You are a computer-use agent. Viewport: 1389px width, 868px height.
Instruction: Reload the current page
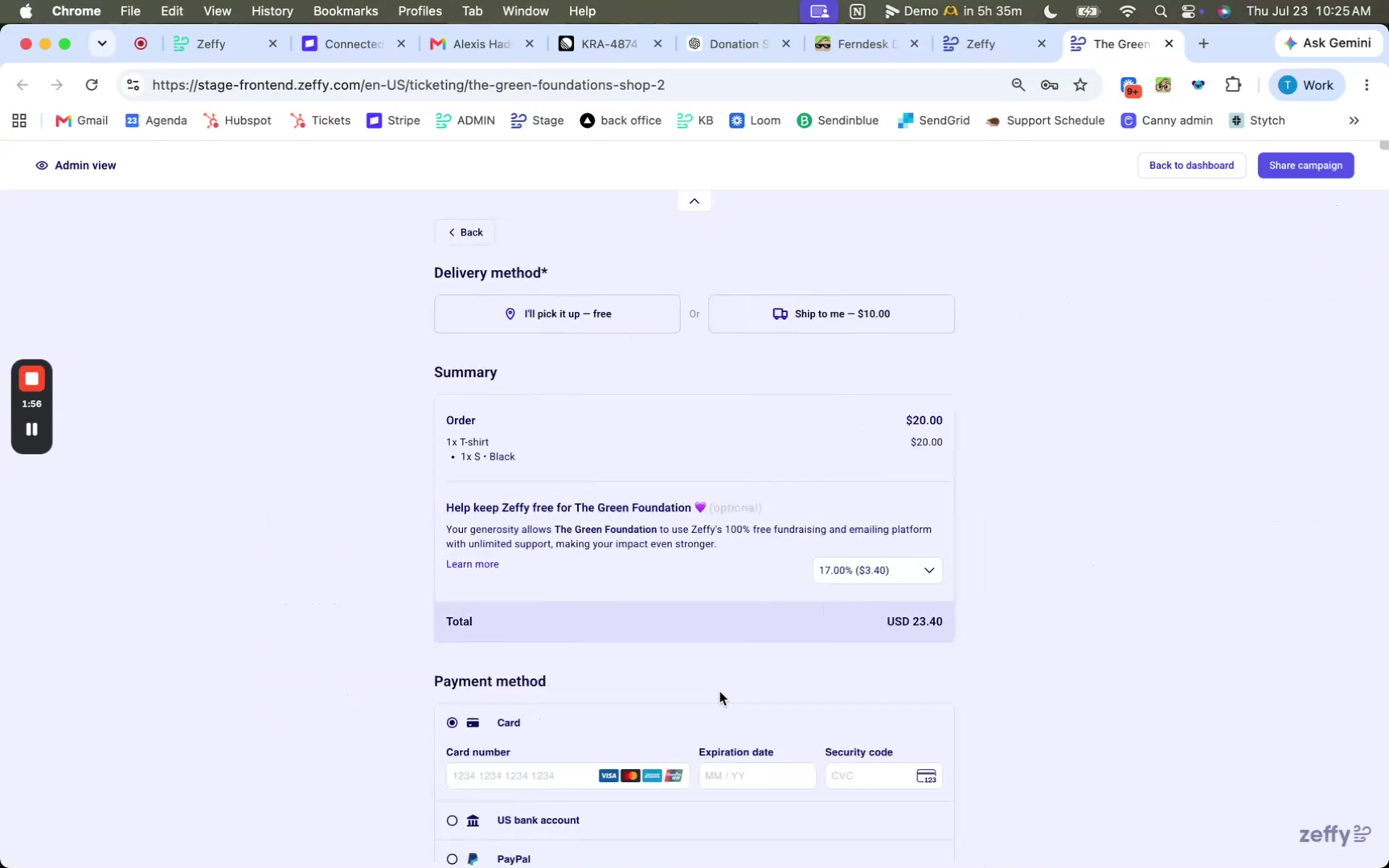tap(92, 84)
